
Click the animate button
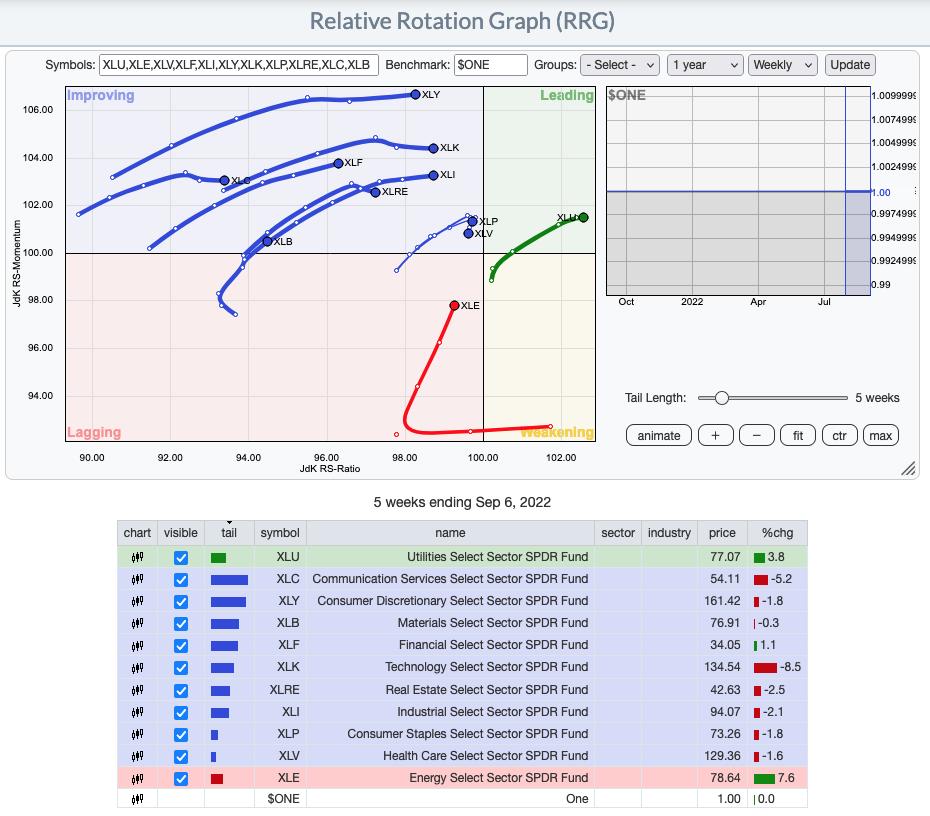[658, 435]
